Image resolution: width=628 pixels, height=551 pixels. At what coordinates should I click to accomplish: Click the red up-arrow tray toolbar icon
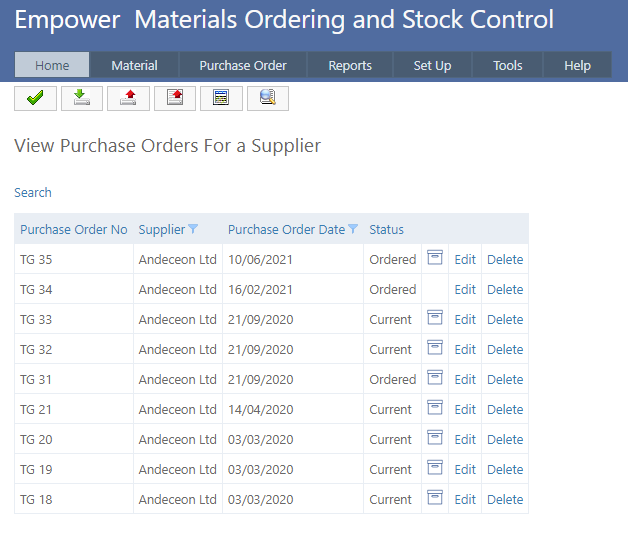128,97
